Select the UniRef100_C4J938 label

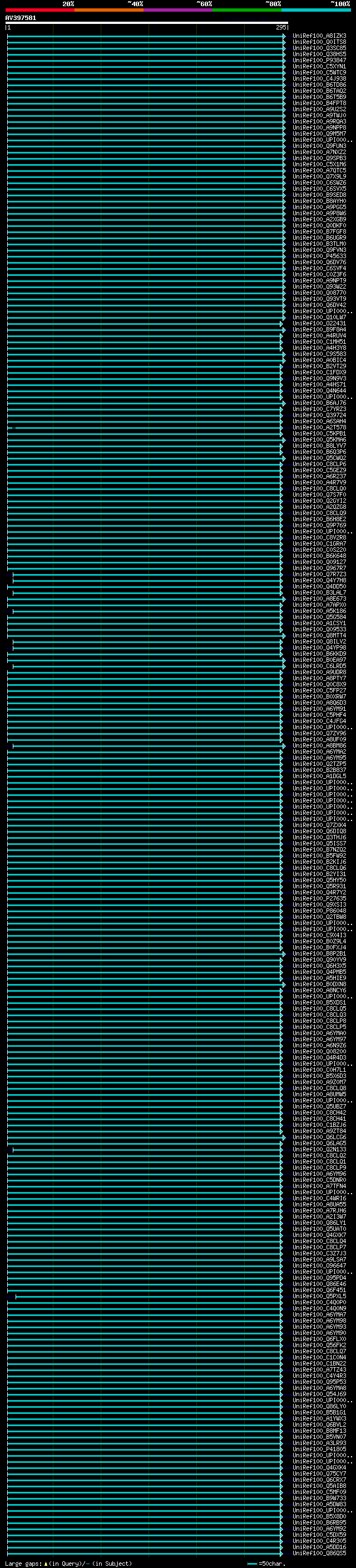tap(319, 78)
